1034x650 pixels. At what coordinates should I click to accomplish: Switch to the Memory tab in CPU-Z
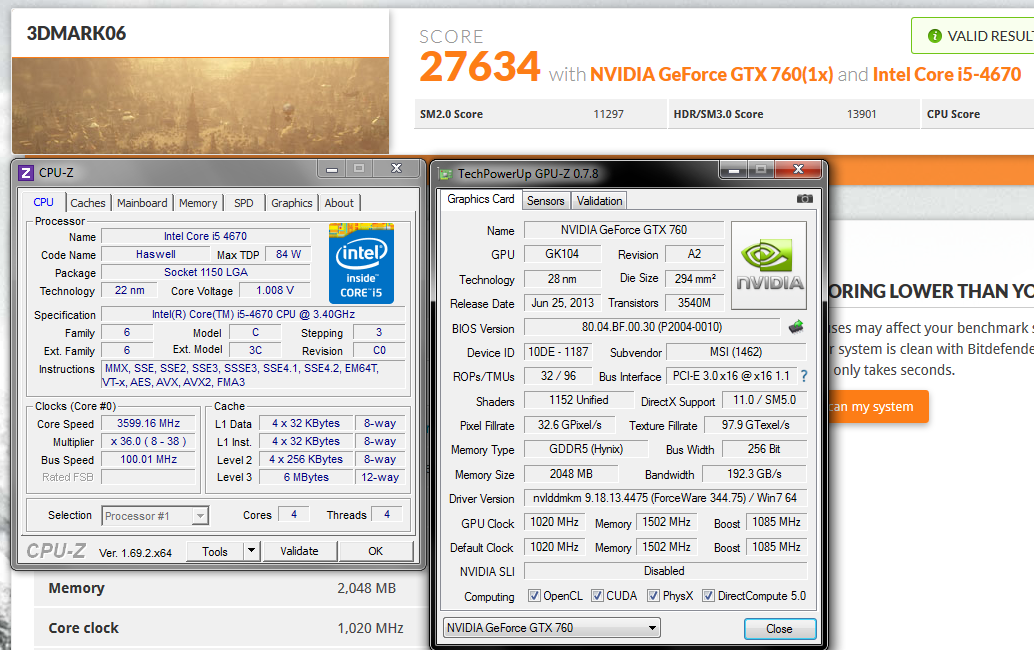[x=198, y=203]
